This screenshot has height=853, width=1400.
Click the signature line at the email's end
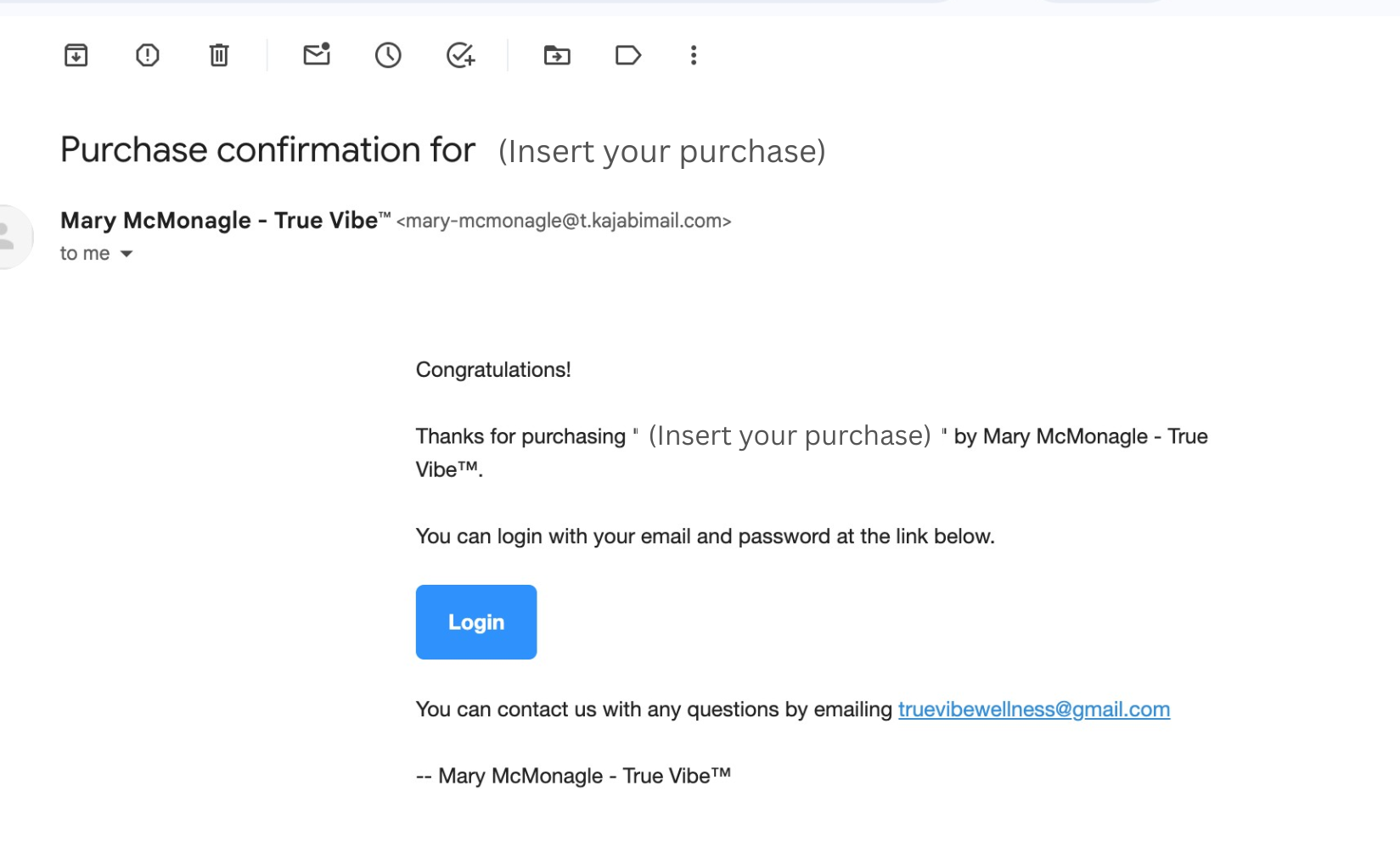coord(574,776)
